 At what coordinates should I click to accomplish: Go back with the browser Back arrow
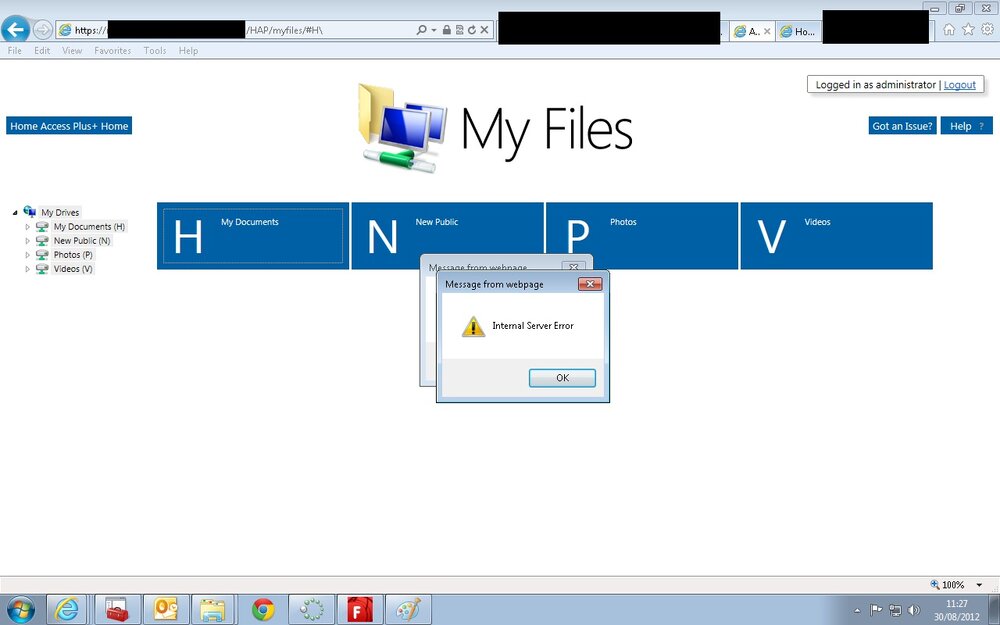pos(16,29)
